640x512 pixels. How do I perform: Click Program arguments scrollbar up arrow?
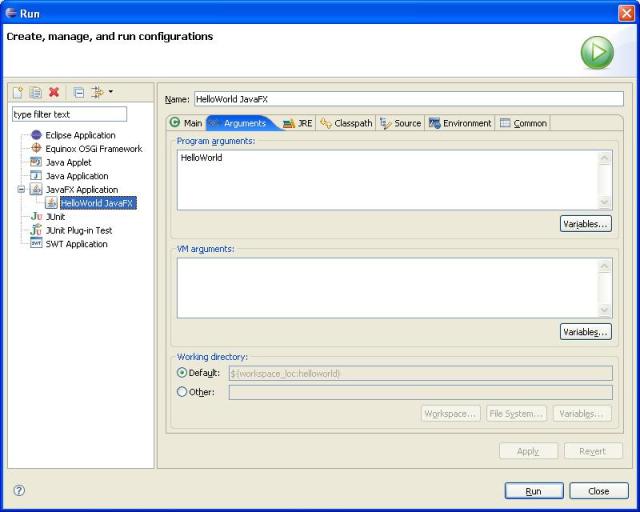[x=604, y=158]
